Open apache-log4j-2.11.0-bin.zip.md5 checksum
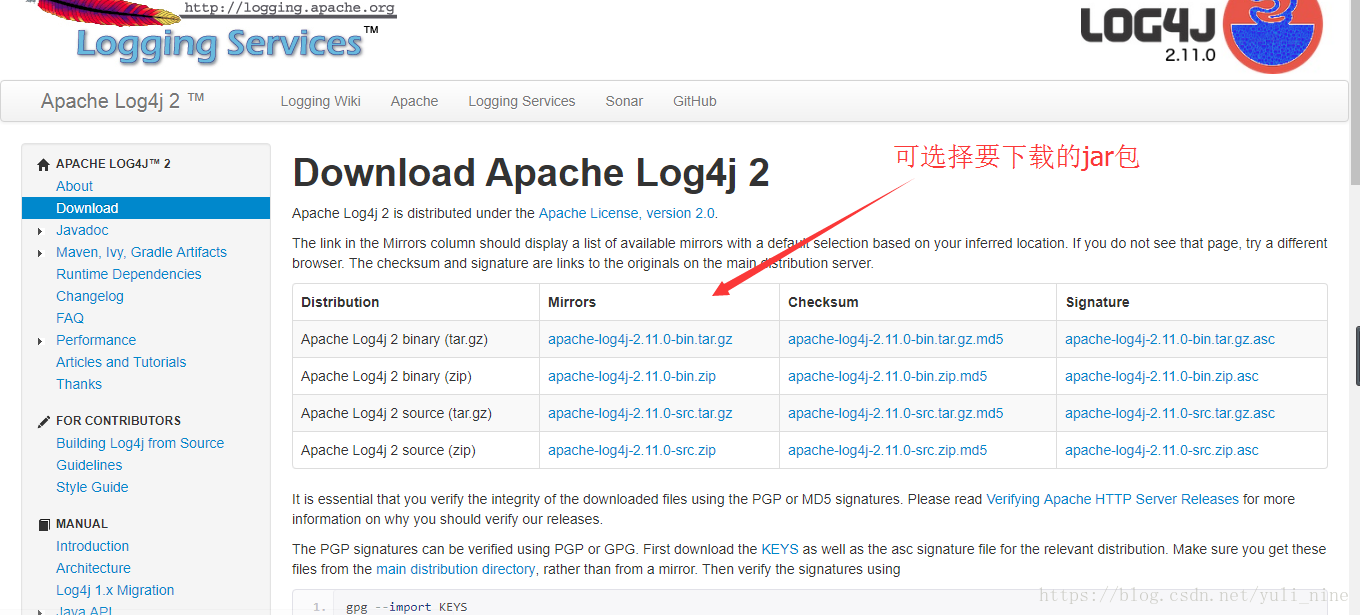Viewport: 1360px width, 615px height. (887, 376)
